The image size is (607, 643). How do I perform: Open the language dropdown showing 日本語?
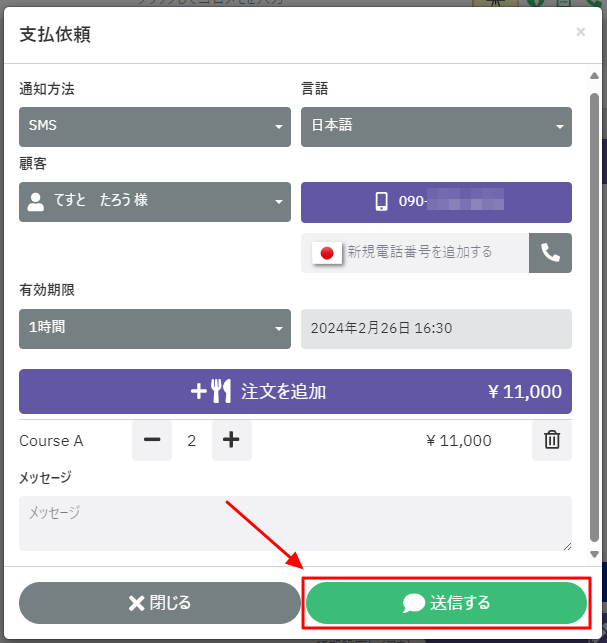pos(436,127)
